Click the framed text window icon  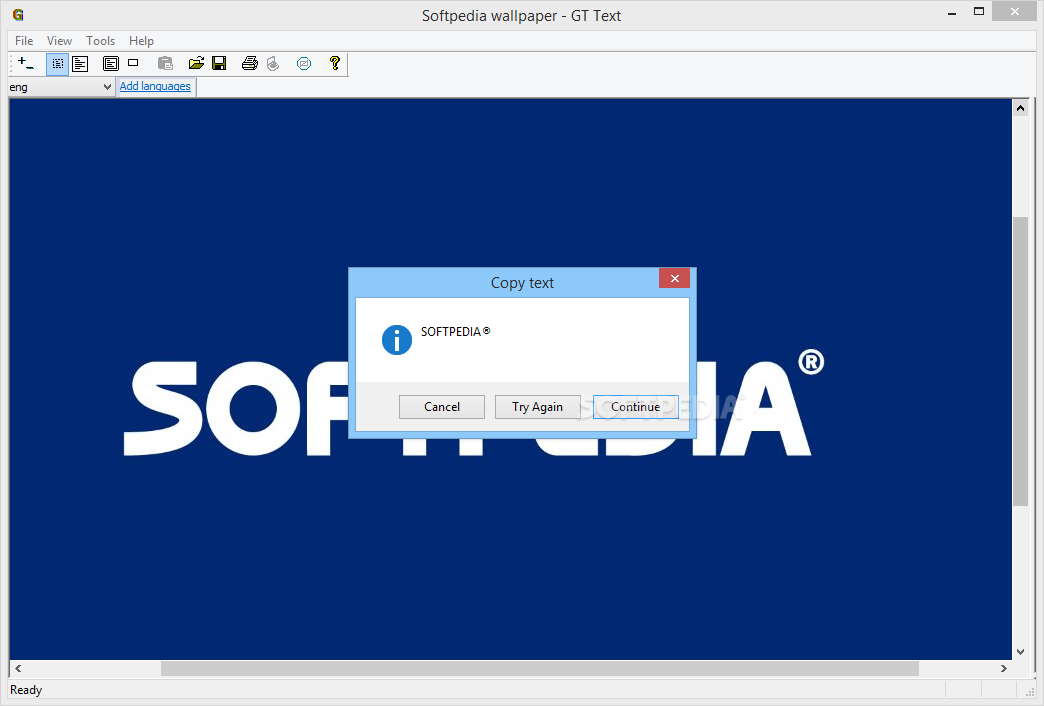(111, 64)
